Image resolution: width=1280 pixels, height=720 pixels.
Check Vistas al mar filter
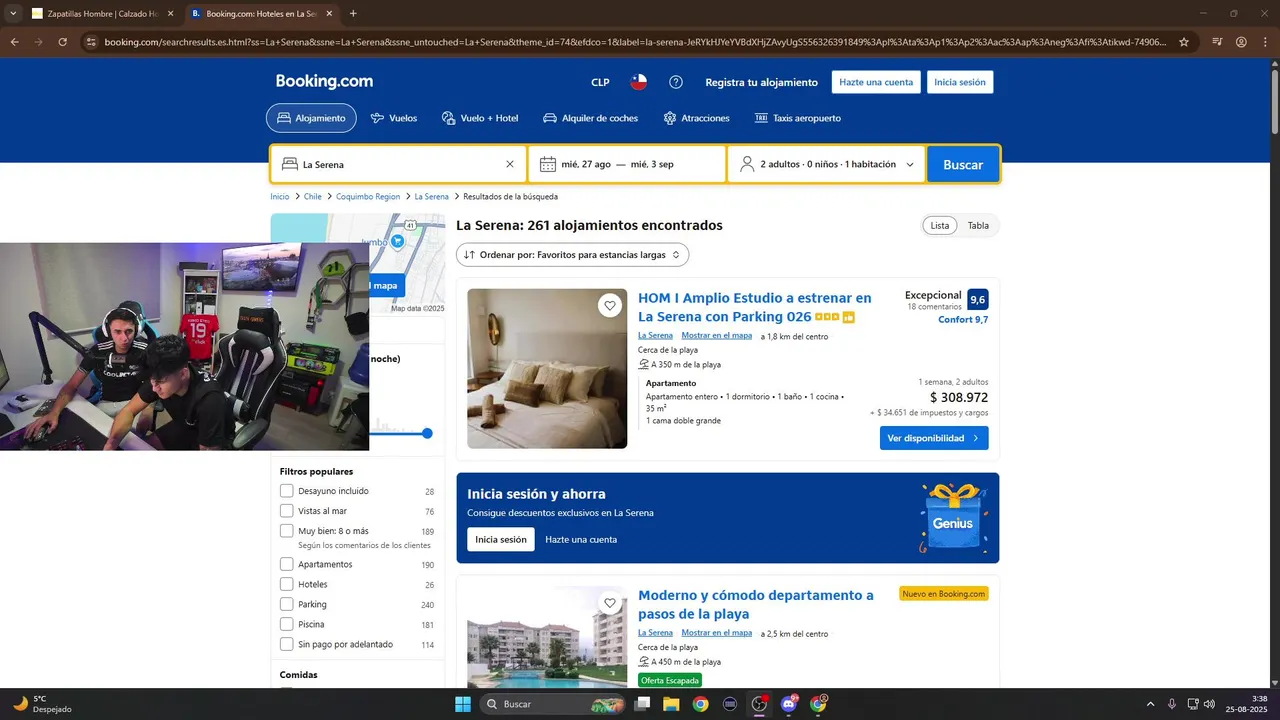coord(287,511)
